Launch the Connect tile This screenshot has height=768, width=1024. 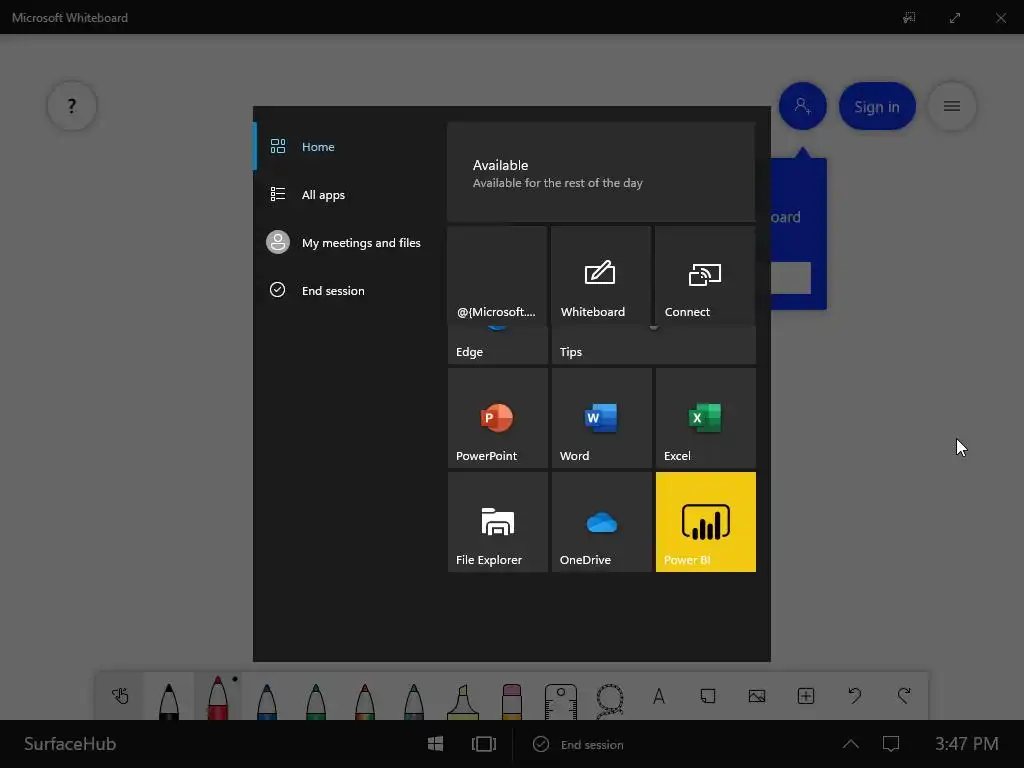(x=705, y=275)
